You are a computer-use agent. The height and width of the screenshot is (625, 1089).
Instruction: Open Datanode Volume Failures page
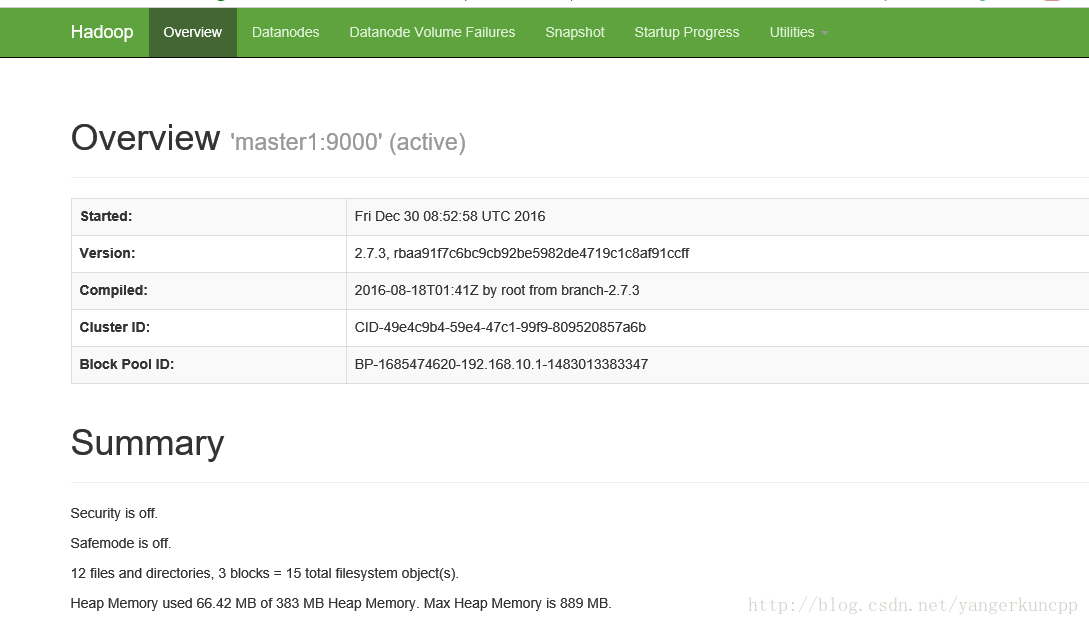(432, 32)
